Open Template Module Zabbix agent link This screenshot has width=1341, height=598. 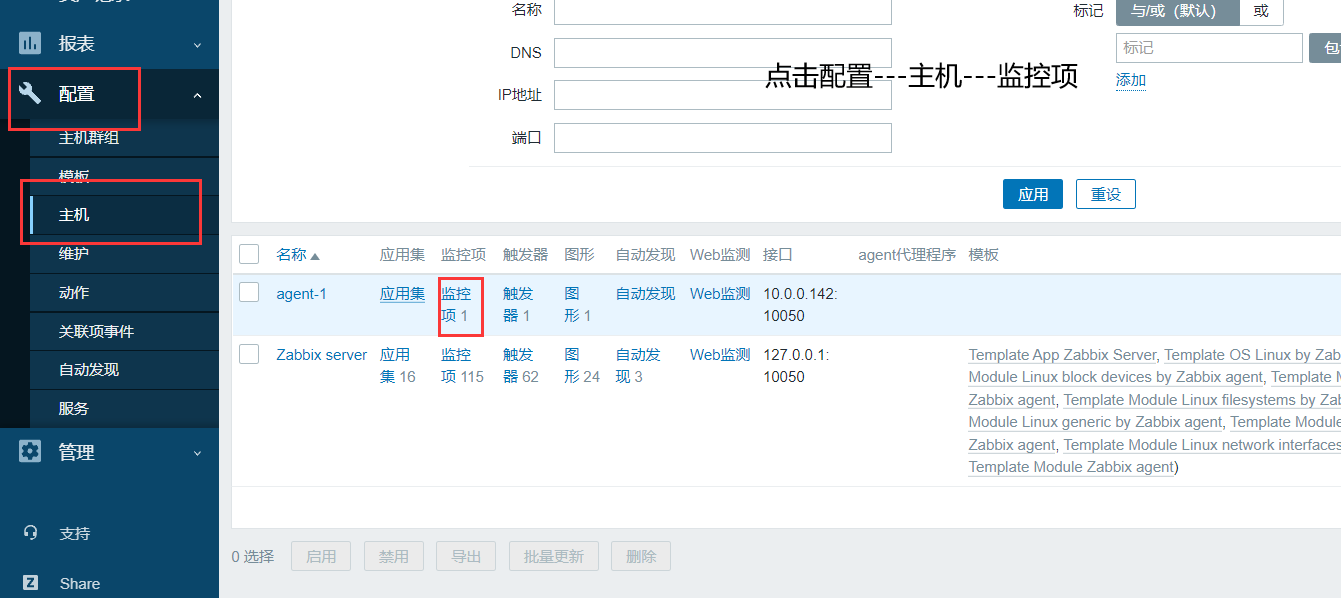(x=1071, y=467)
